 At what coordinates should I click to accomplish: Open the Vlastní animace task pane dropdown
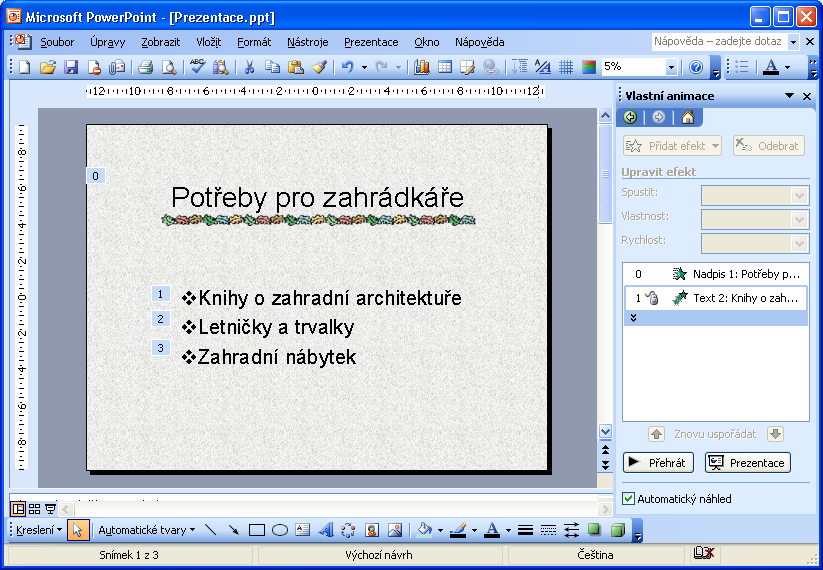(x=789, y=96)
